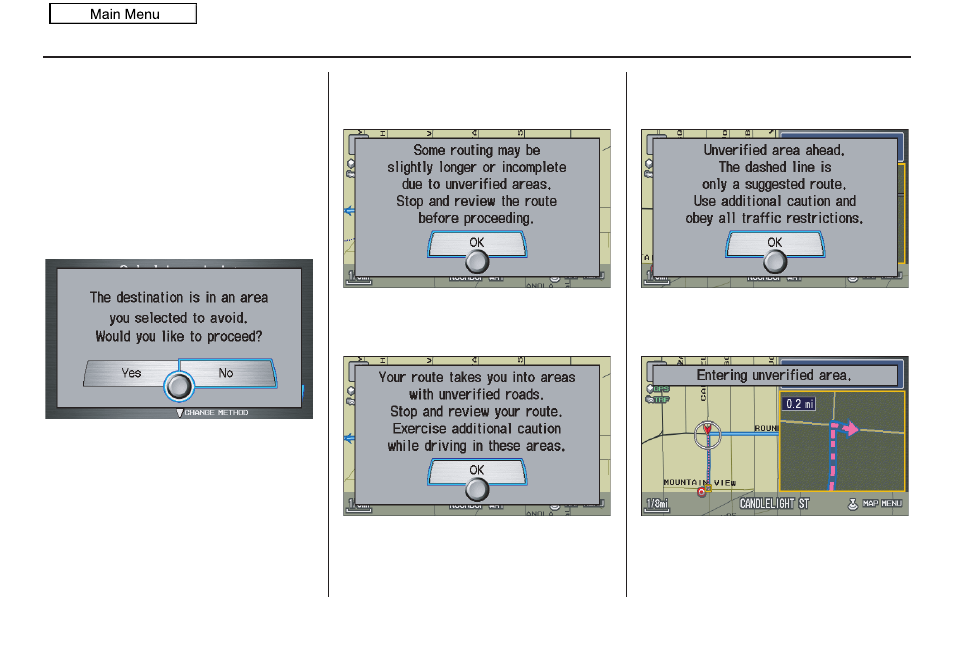
Task: Click the knob below OK in 'Some routing' dialog
Action: pyautogui.click(x=477, y=262)
